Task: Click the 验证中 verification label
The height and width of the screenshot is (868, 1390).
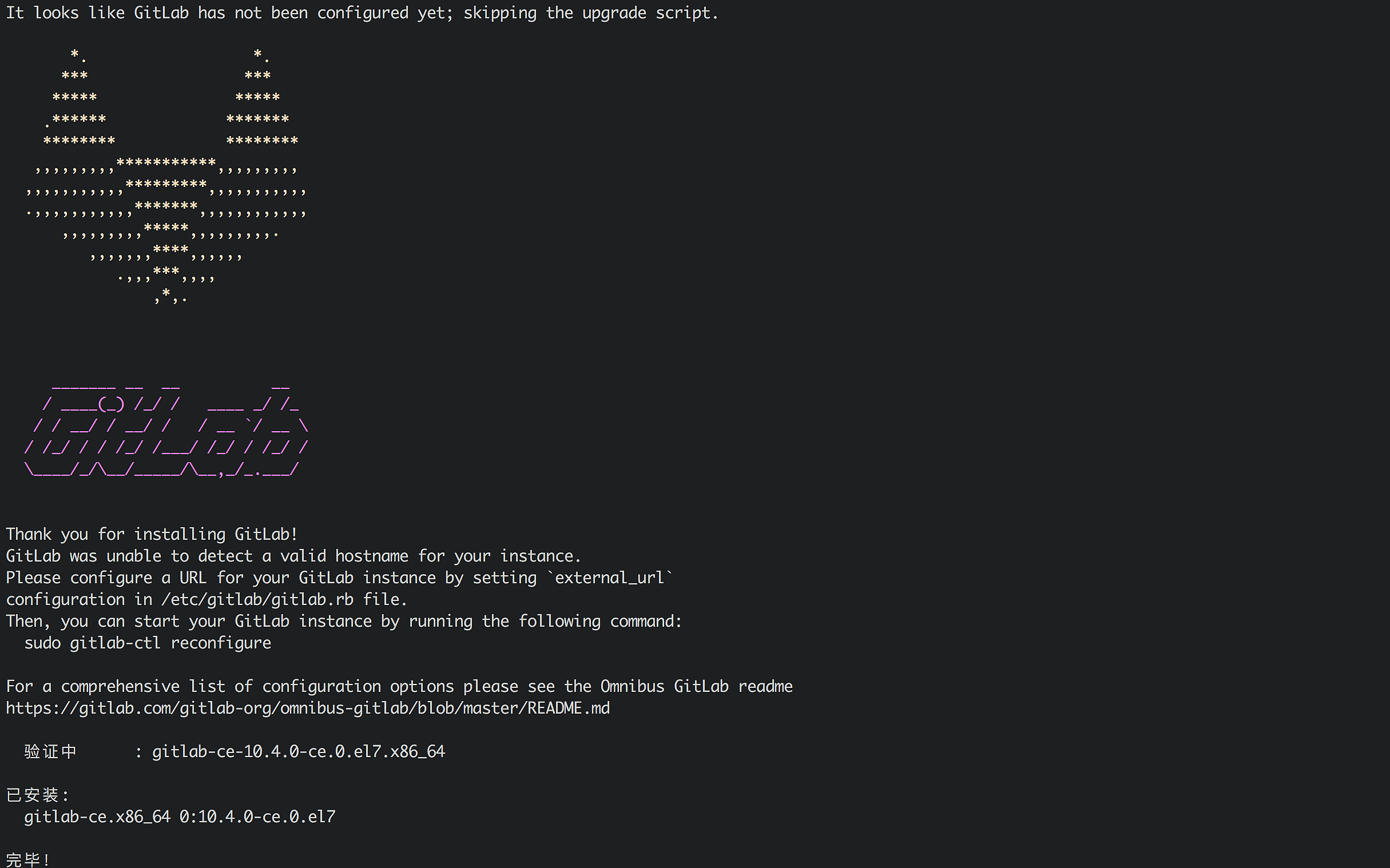Action: click(50, 751)
